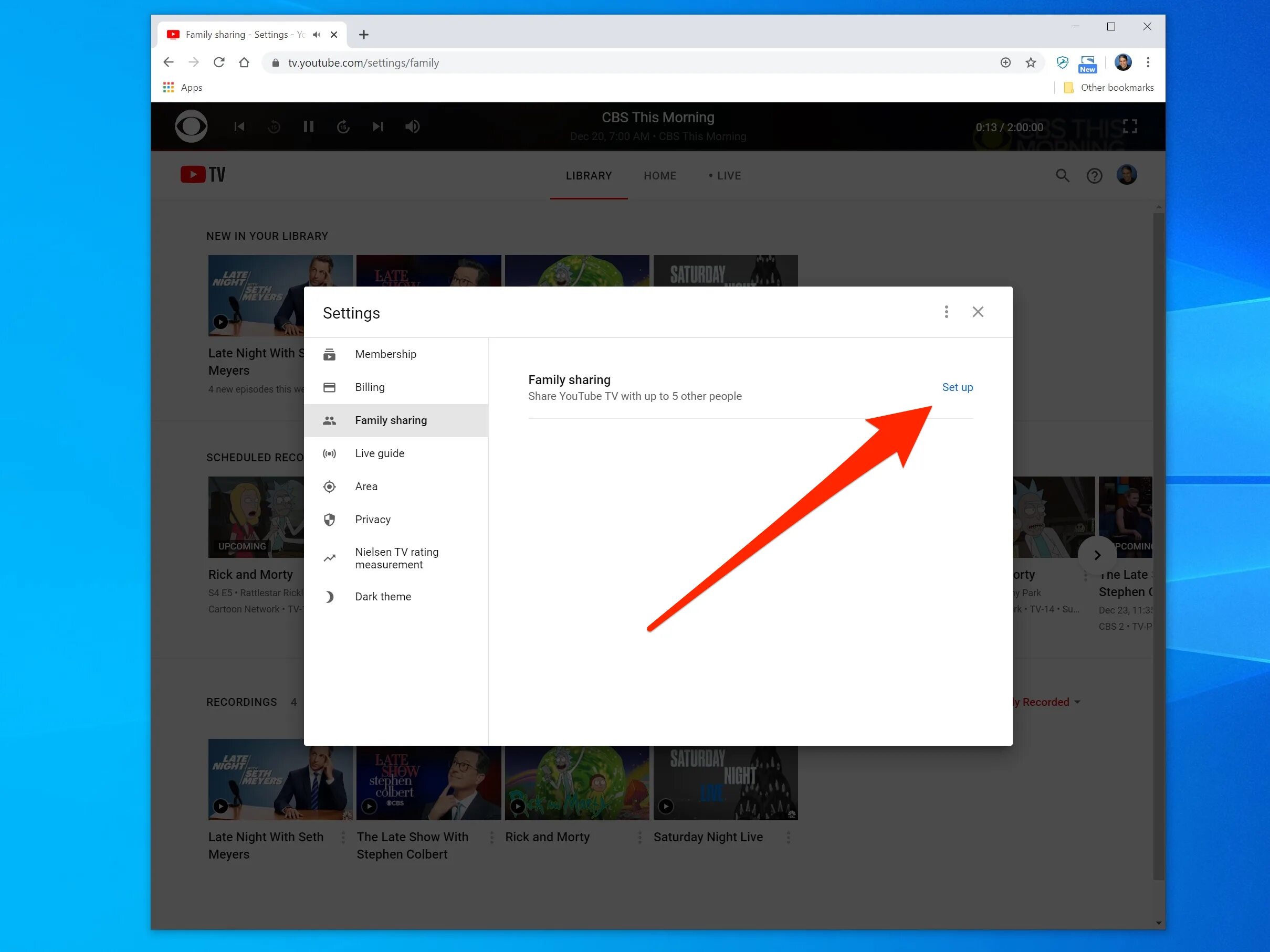
Task: Select Family sharing in settings sidebar
Action: 396,420
